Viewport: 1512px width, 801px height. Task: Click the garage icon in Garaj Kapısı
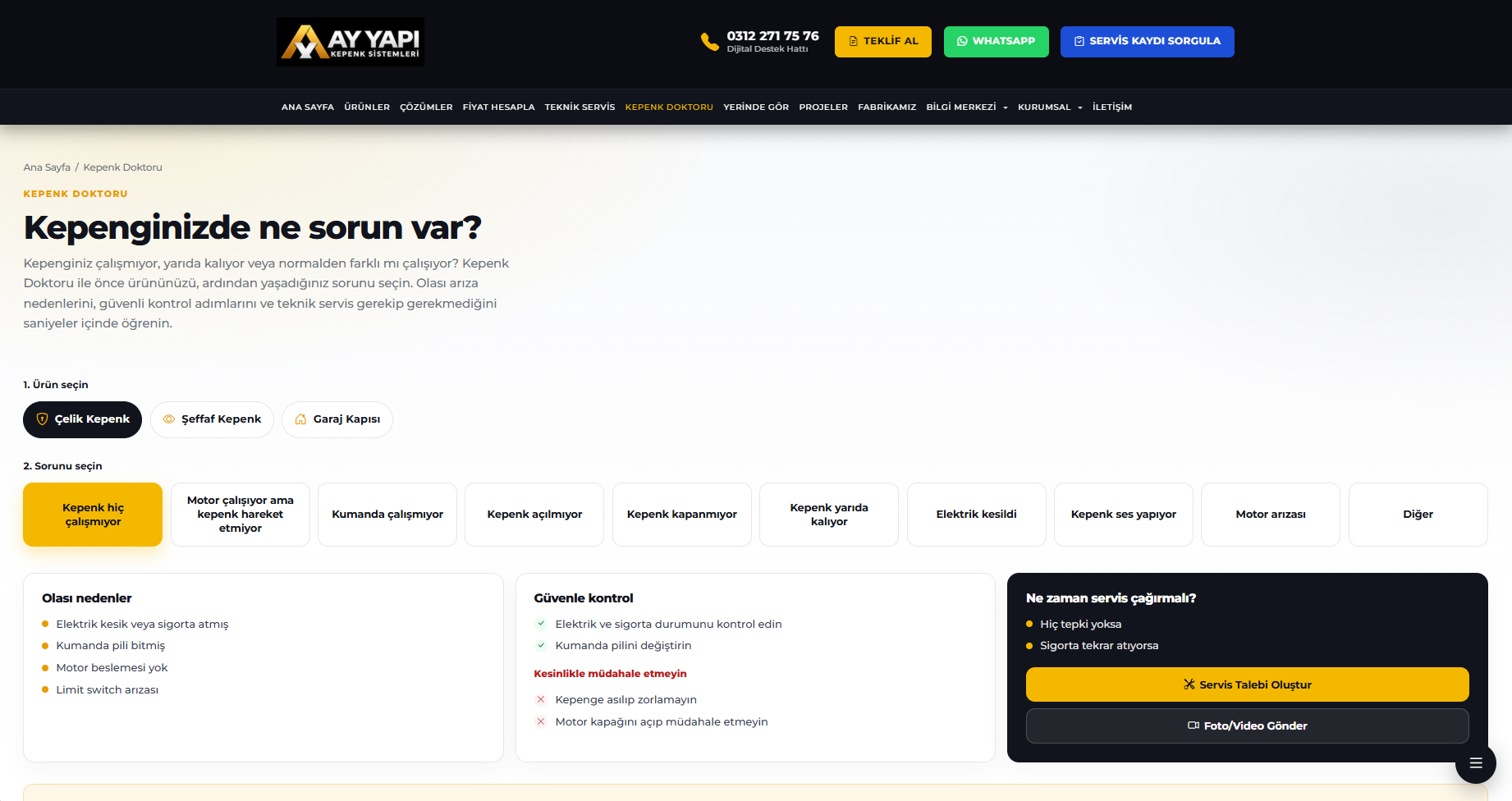[x=300, y=419]
